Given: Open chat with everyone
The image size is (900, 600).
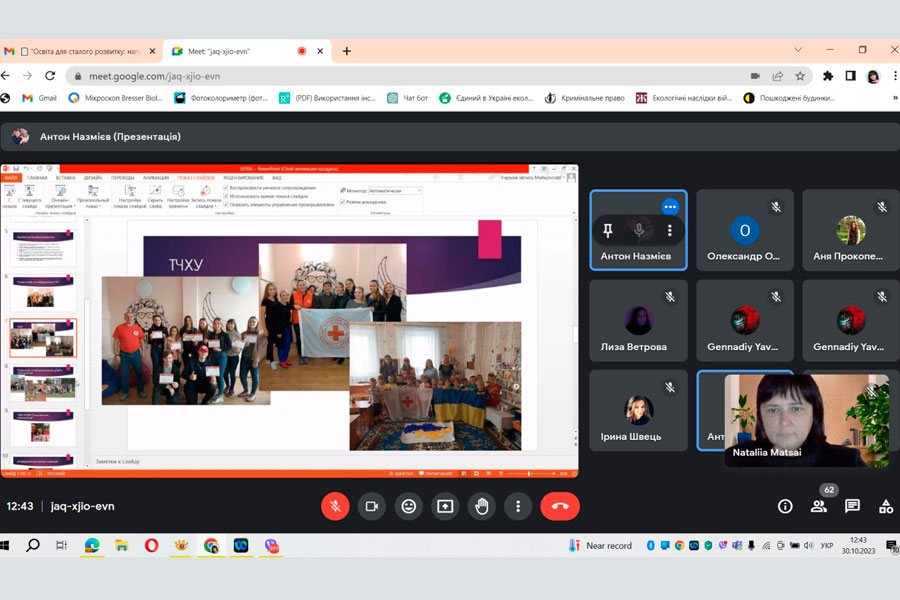Looking at the screenshot, I should [852, 506].
